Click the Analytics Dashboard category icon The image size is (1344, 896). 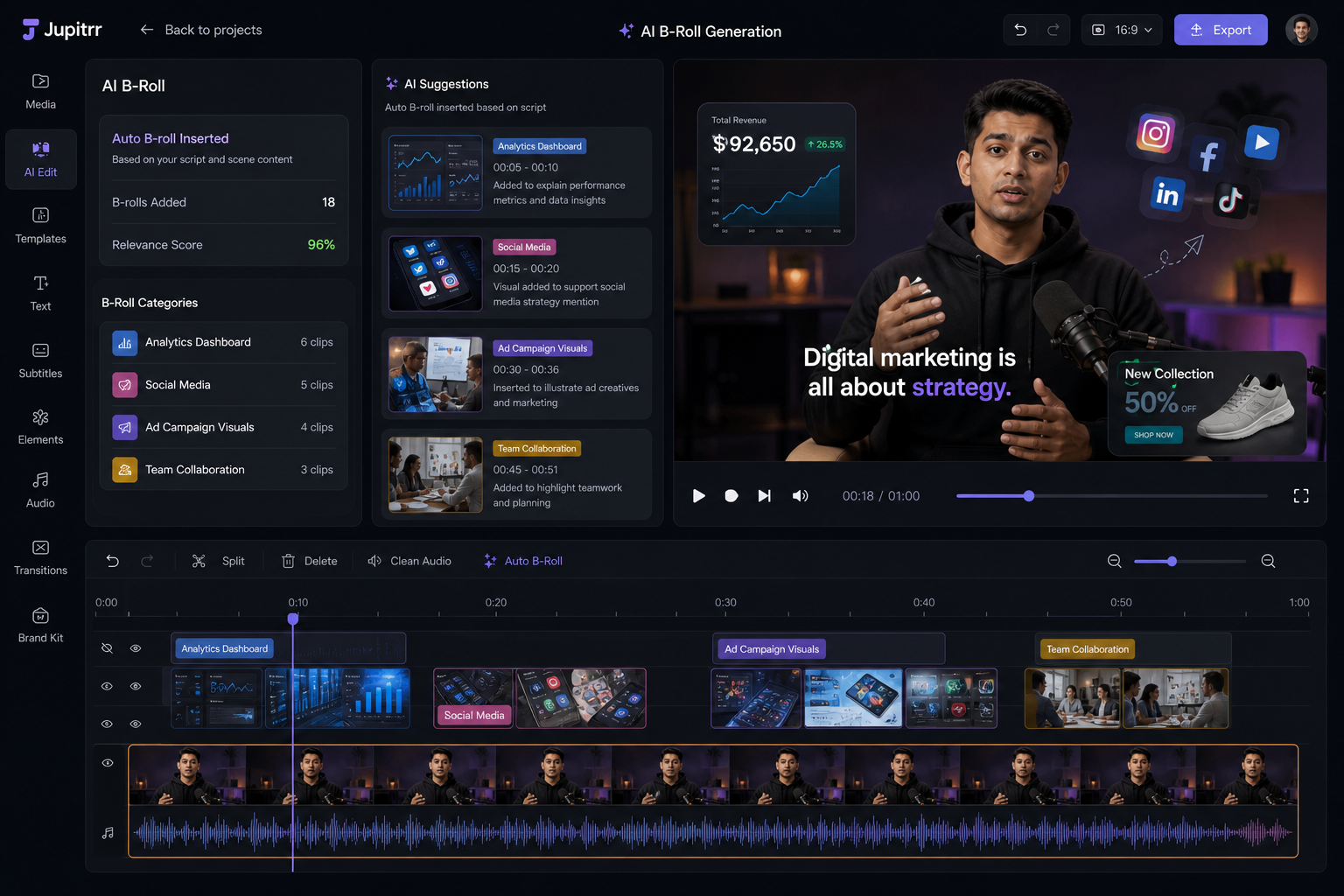(x=125, y=343)
